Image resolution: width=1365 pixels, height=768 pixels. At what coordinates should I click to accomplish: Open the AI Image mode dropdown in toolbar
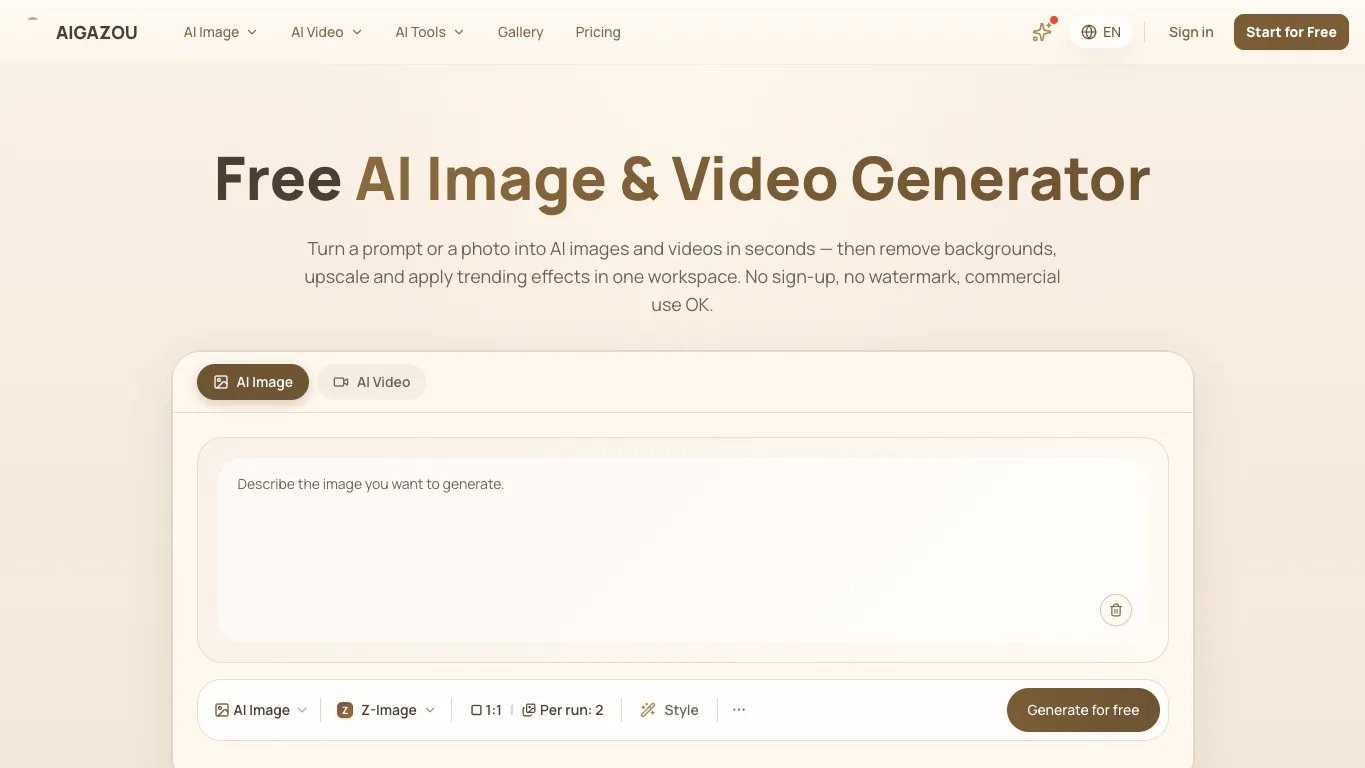261,710
